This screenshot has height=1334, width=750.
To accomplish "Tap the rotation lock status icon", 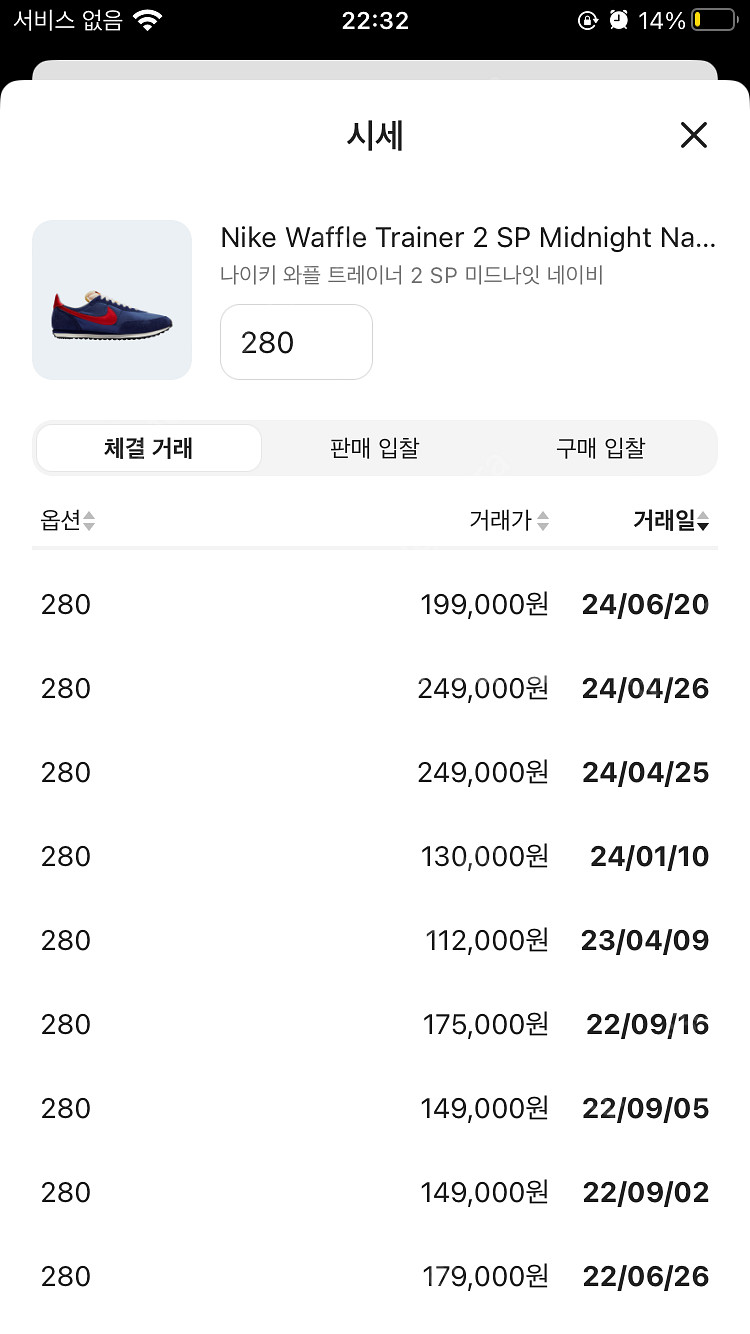I will coord(587,20).
